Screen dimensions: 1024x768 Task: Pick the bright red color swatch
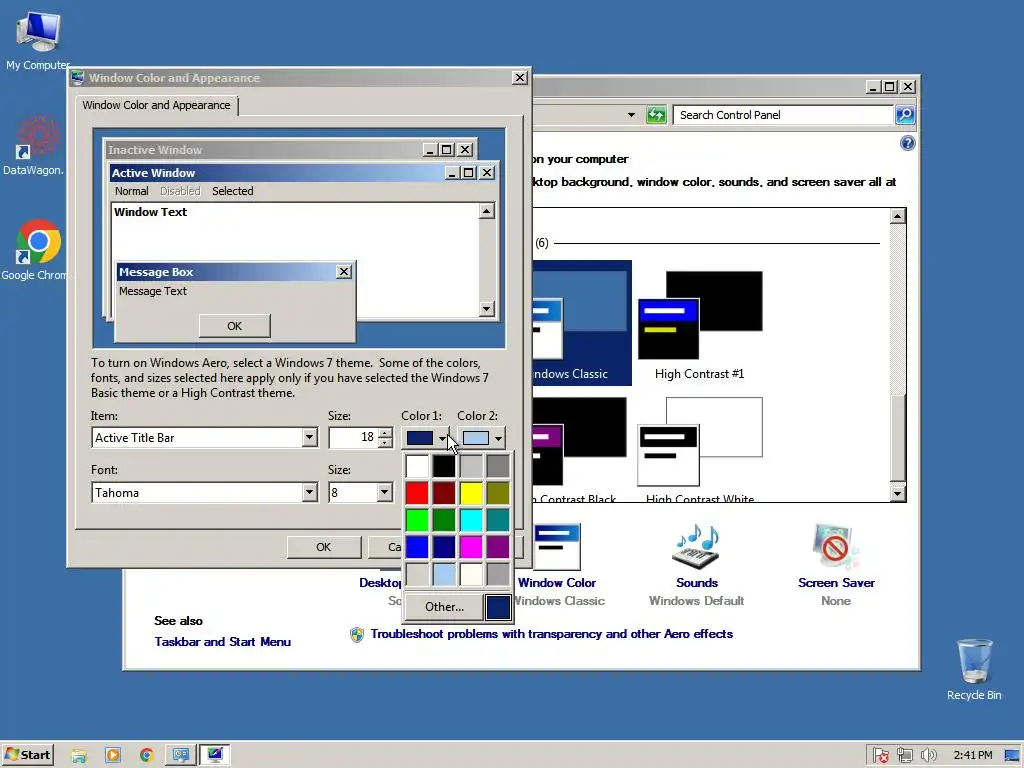[x=417, y=493]
